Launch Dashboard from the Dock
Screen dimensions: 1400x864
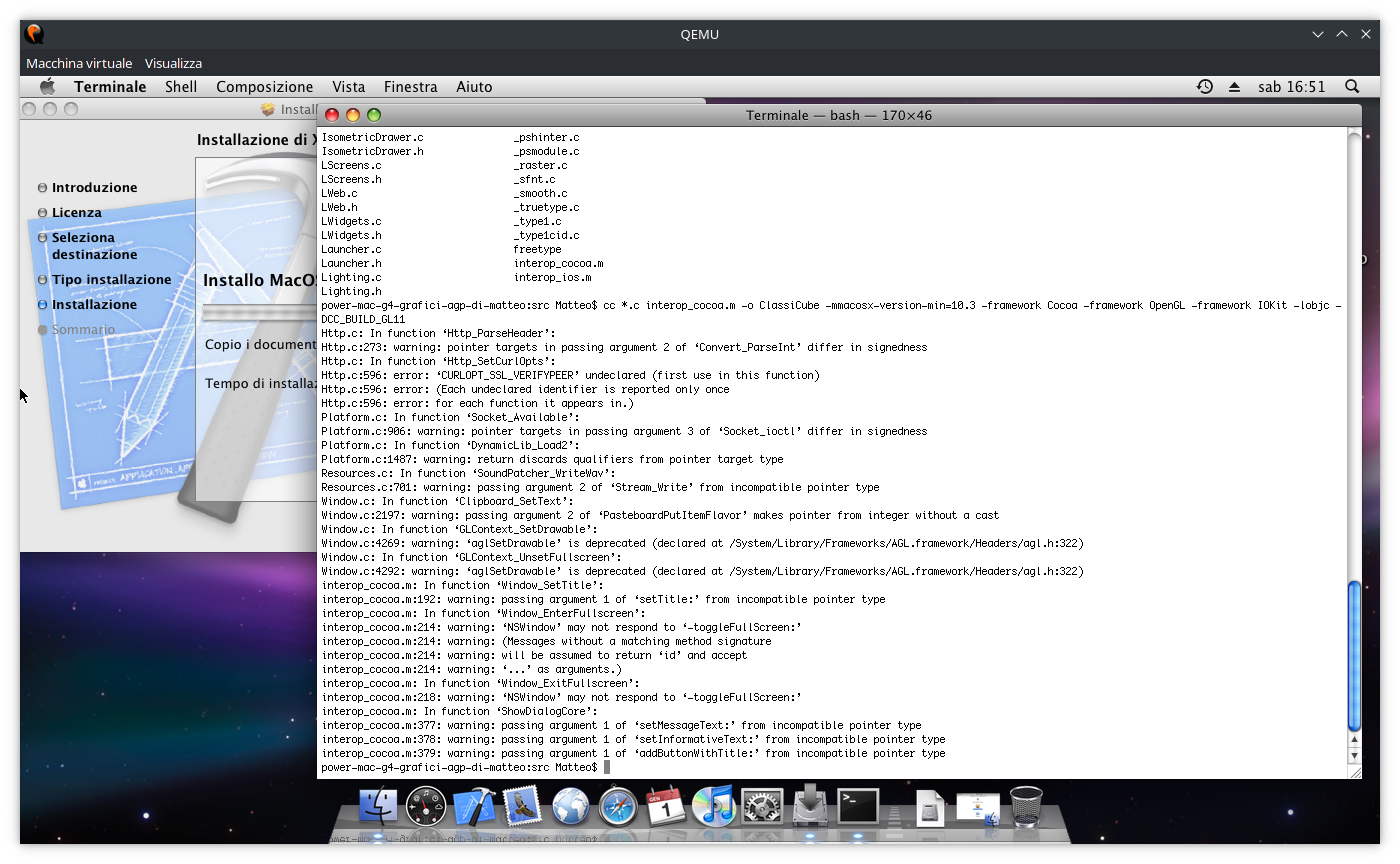(426, 805)
